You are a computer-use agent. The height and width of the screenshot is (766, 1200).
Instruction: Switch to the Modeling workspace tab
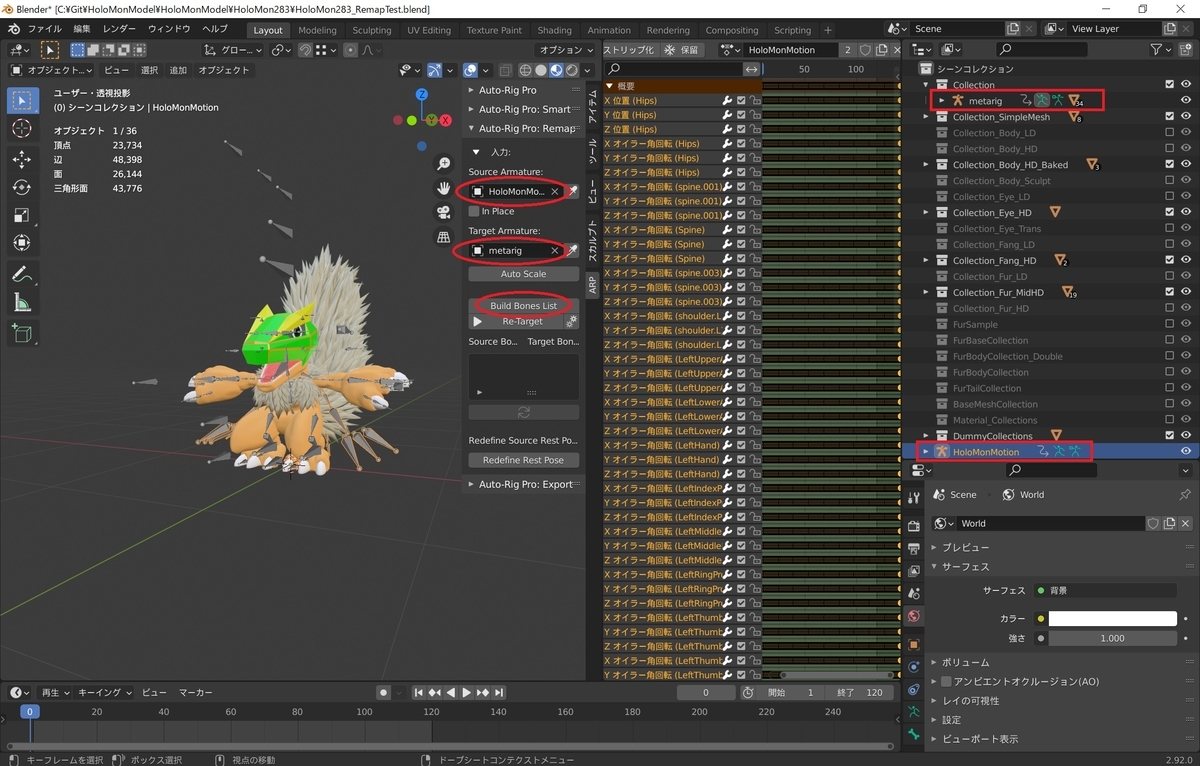point(317,30)
